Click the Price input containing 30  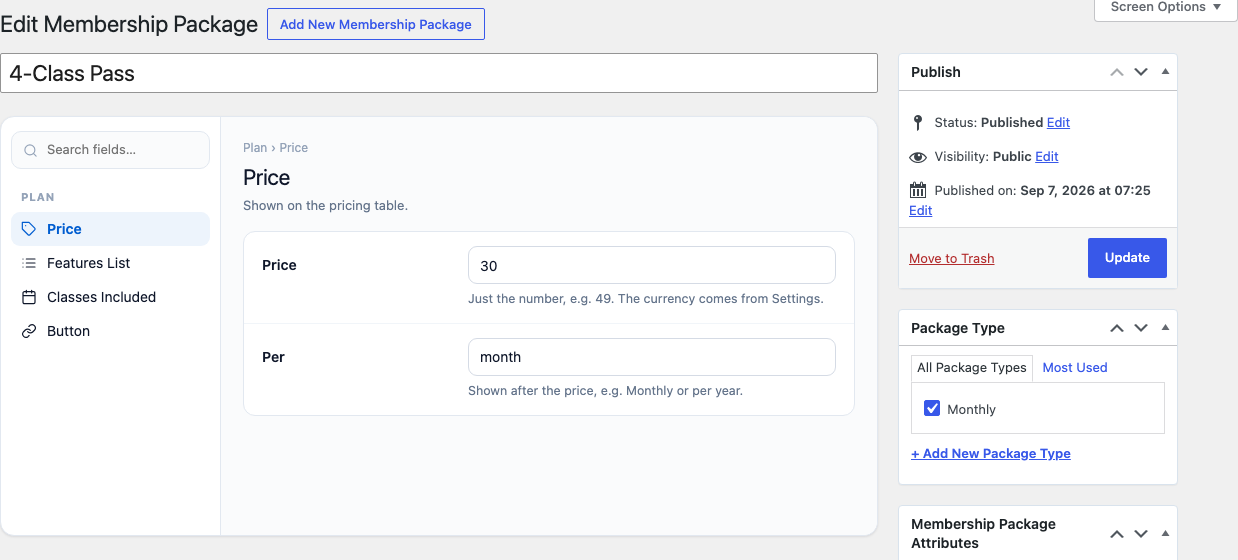pyautogui.click(x=652, y=266)
